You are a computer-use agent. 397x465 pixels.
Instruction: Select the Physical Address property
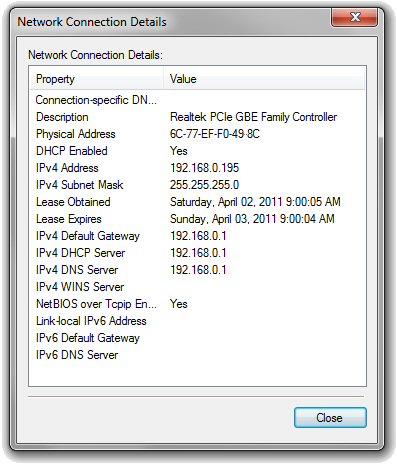(x=76, y=134)
